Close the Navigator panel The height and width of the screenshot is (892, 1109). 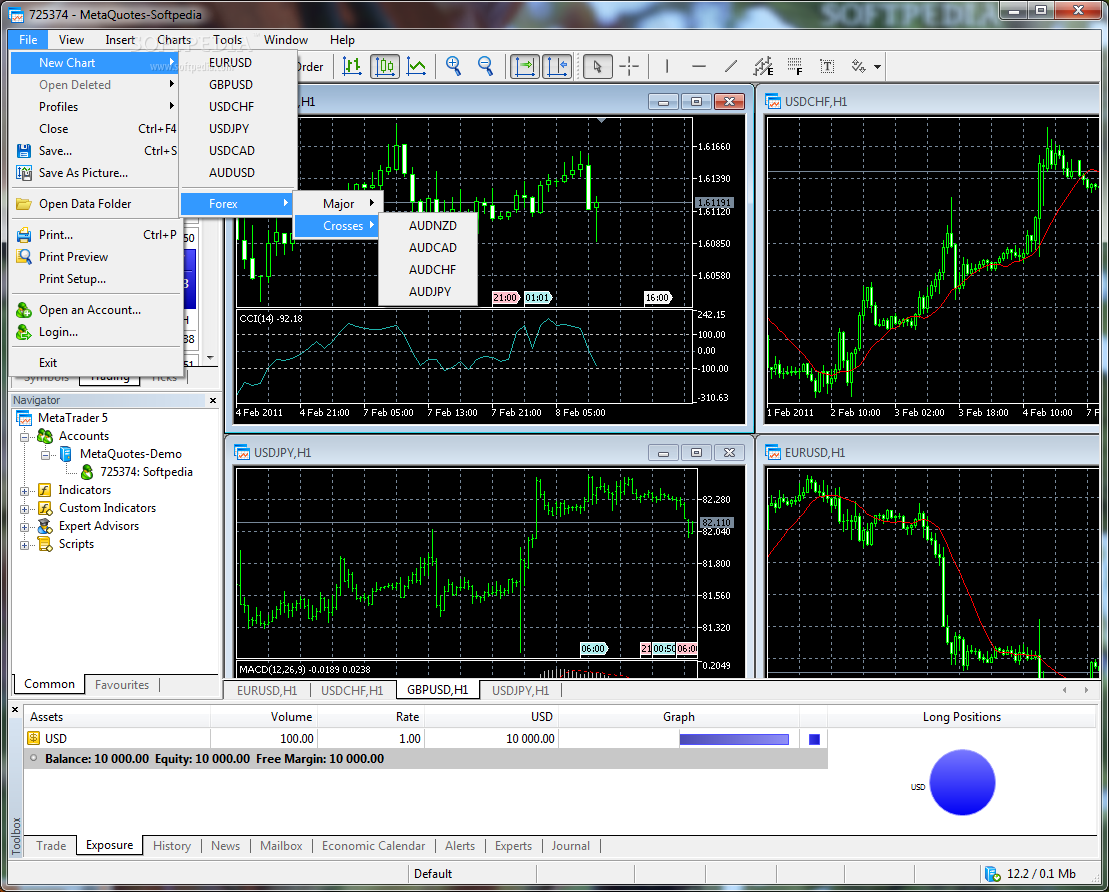point(213,400)
